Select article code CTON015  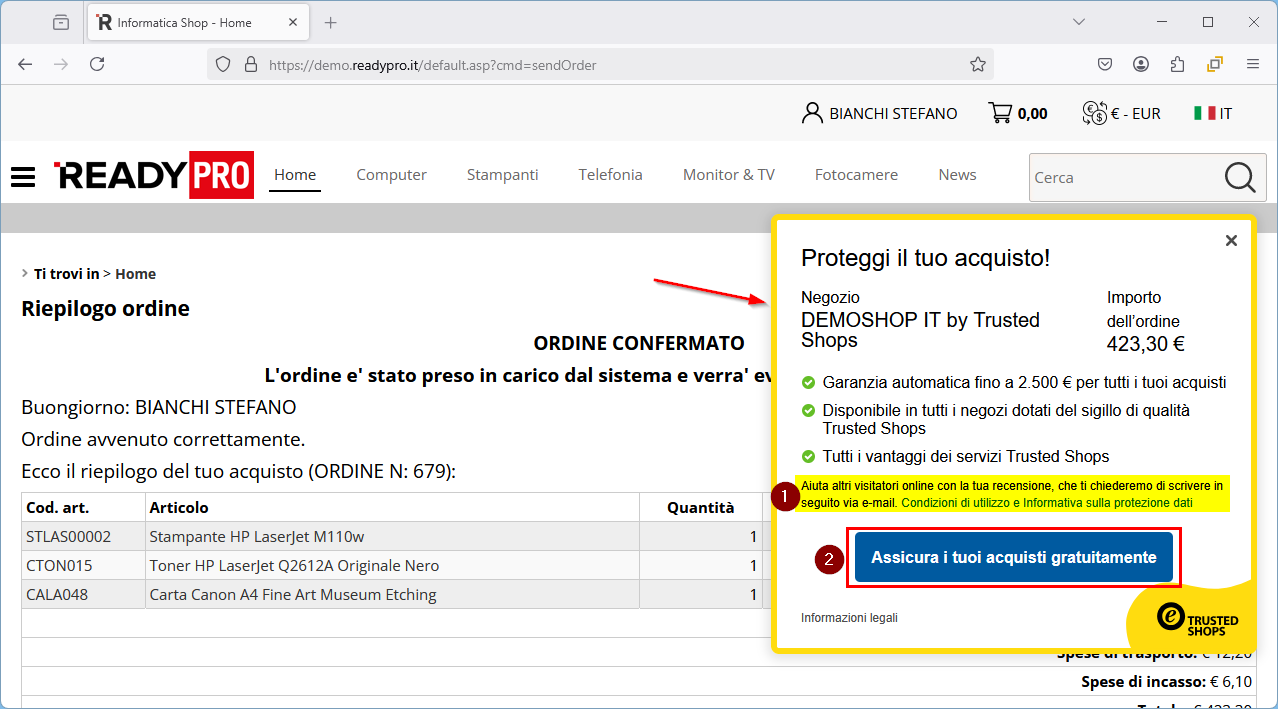tap(59, 566)
